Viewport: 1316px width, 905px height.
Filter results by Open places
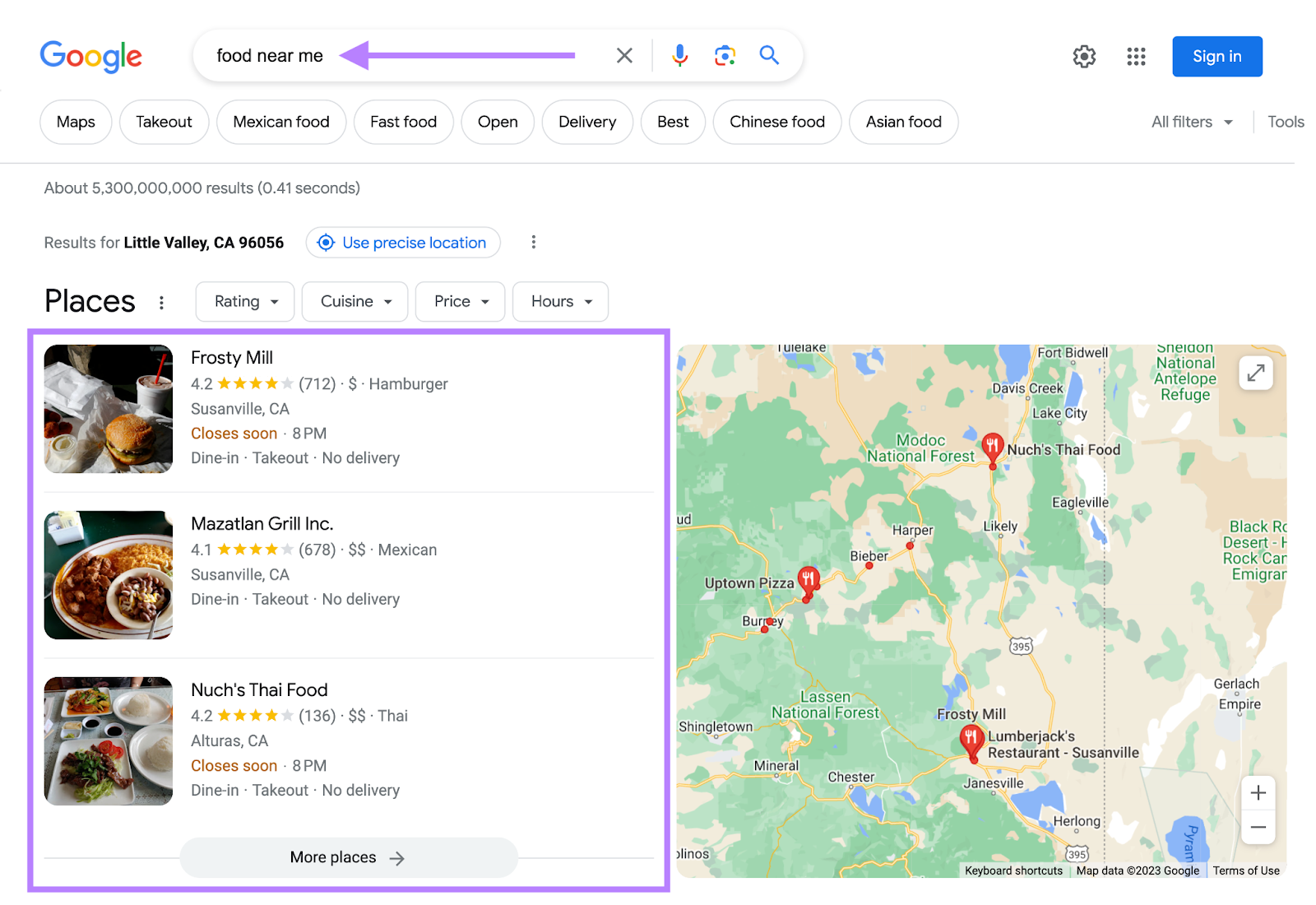point(497,121)
